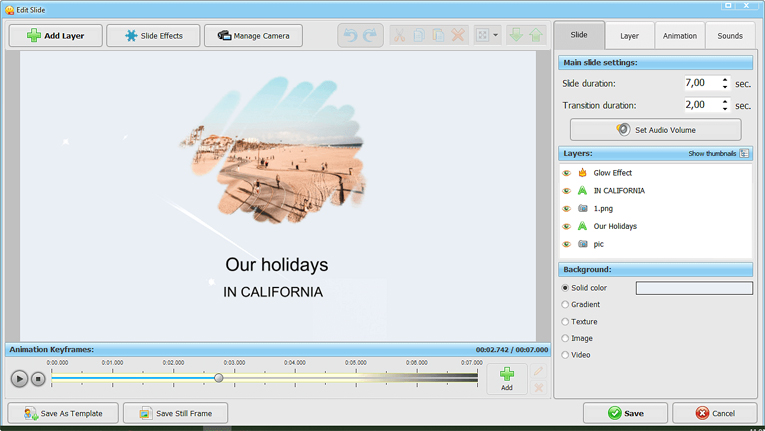Image resolution: width=765 pixels, height=431 pixels.
Task: Hide the Glow Effect layer
Action: click(x=567, y=173)
